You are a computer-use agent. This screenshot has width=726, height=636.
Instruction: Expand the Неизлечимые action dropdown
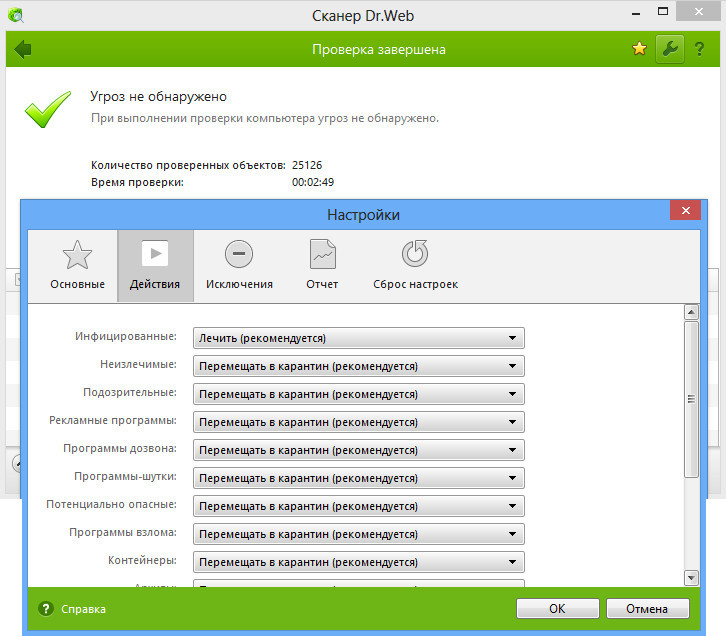(x=359, y=366)
